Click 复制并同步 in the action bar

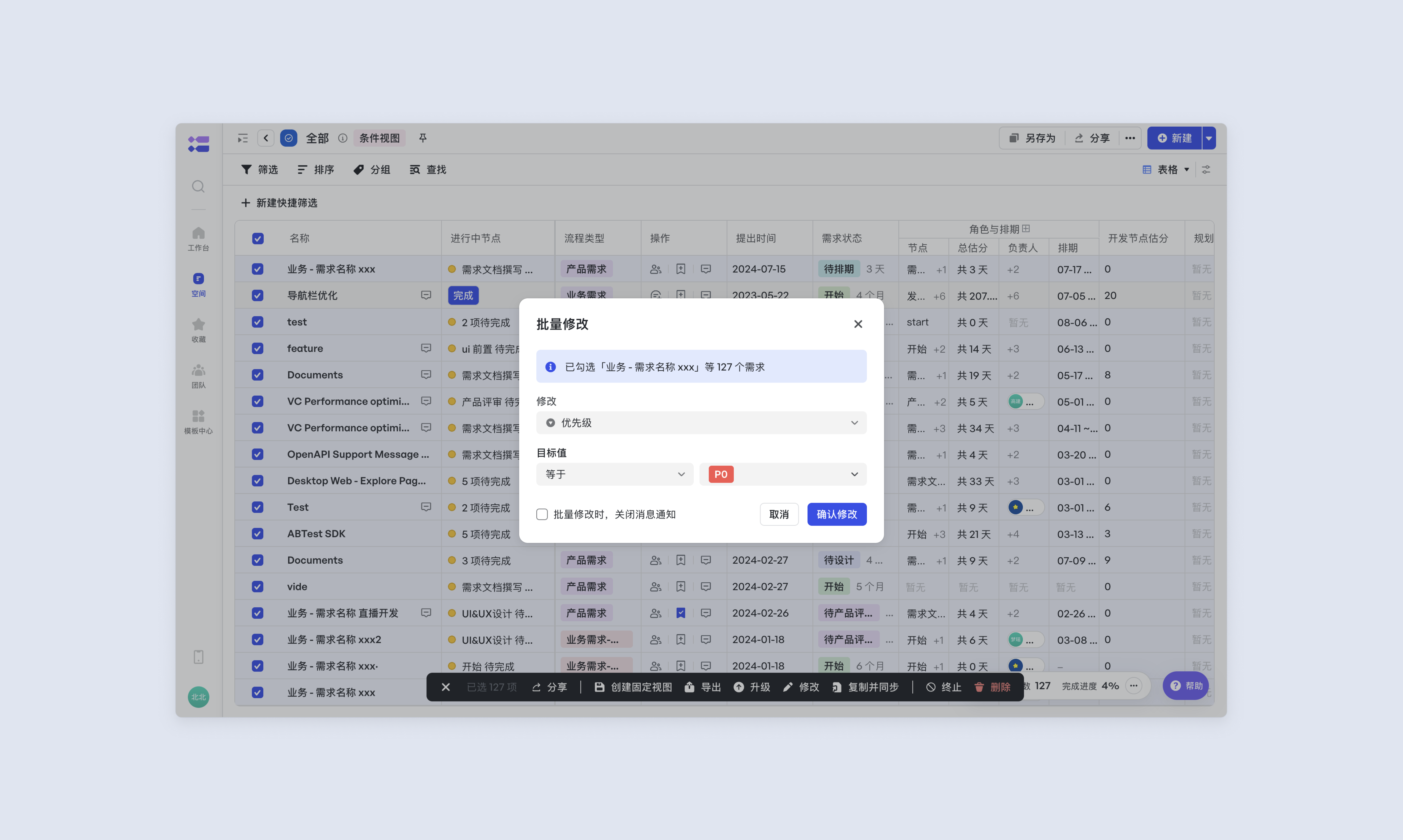(865, 687)
